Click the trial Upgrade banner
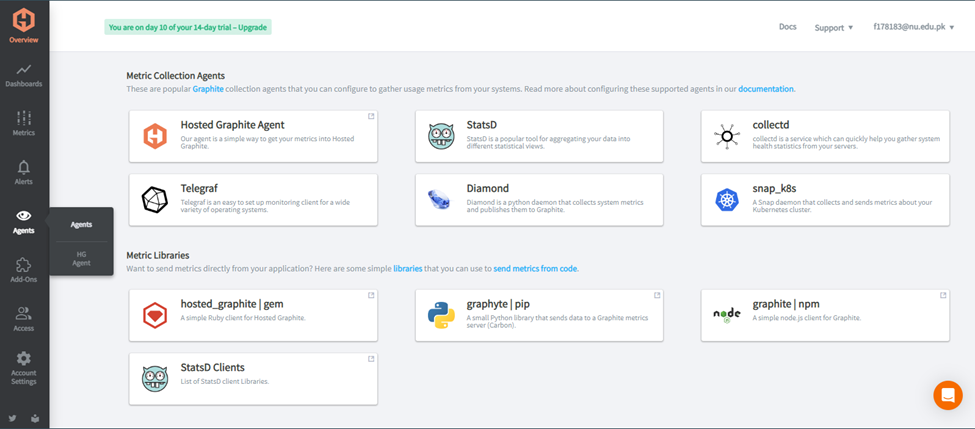The width and height of the screenshot is (975, 429). click(x=188, y=27)
